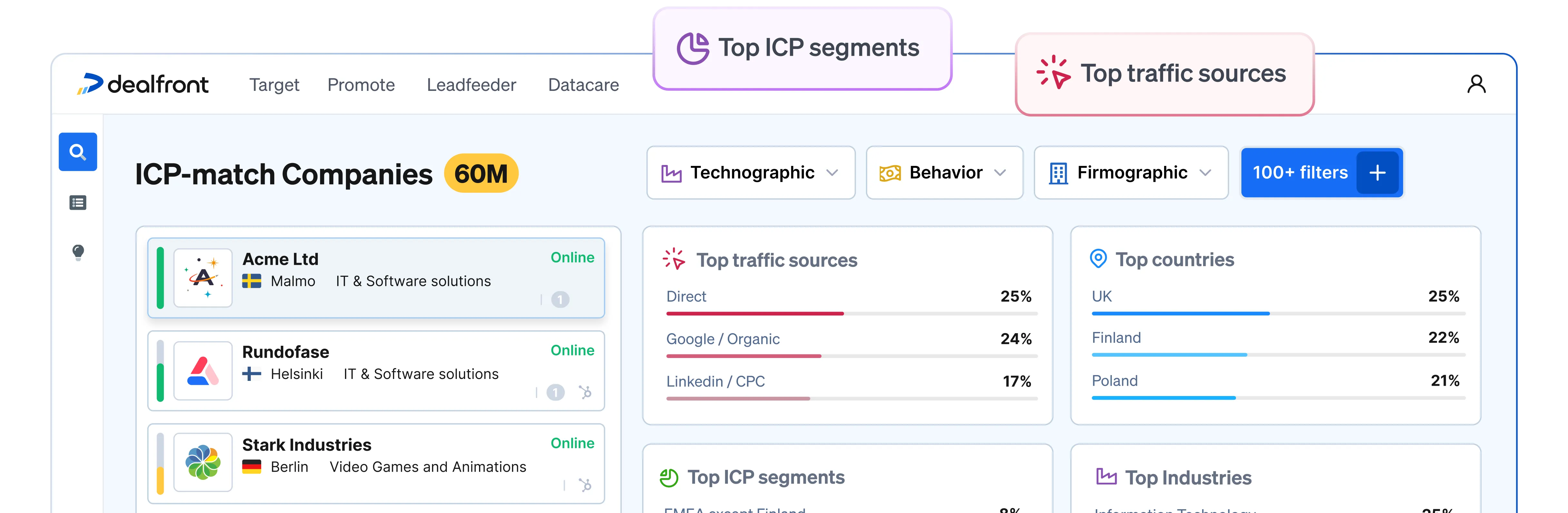
Task: Click the plus icon on 100+ filters
Action: tap(1377, 173)
